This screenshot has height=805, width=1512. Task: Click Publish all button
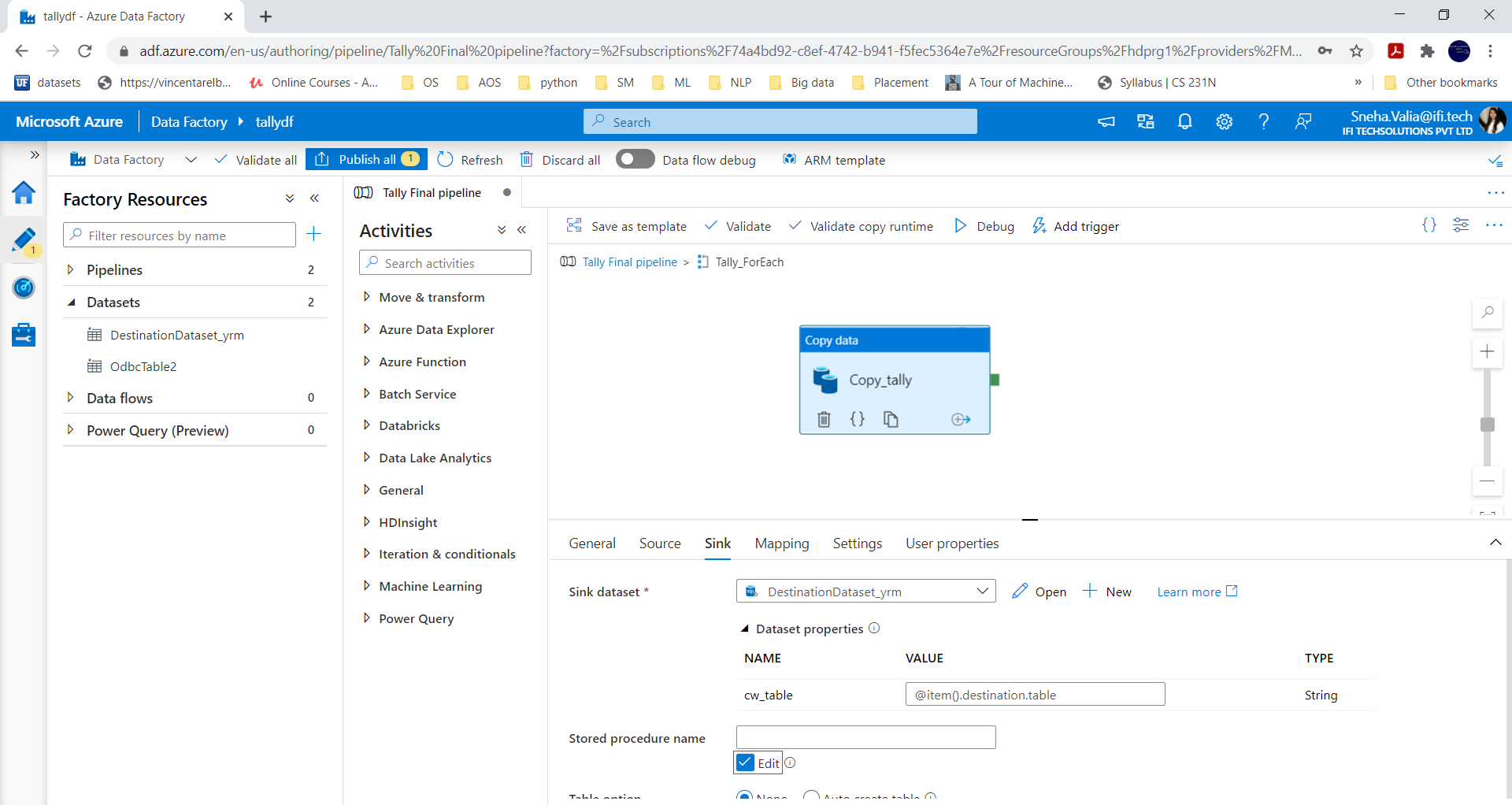pyautogui.click(x=366, y=159)
